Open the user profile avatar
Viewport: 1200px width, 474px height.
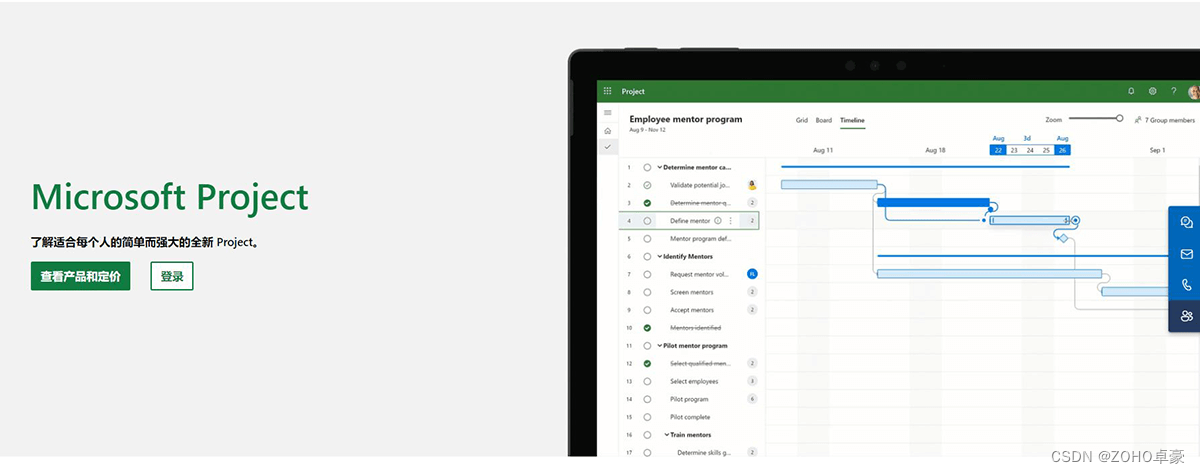1194,92
